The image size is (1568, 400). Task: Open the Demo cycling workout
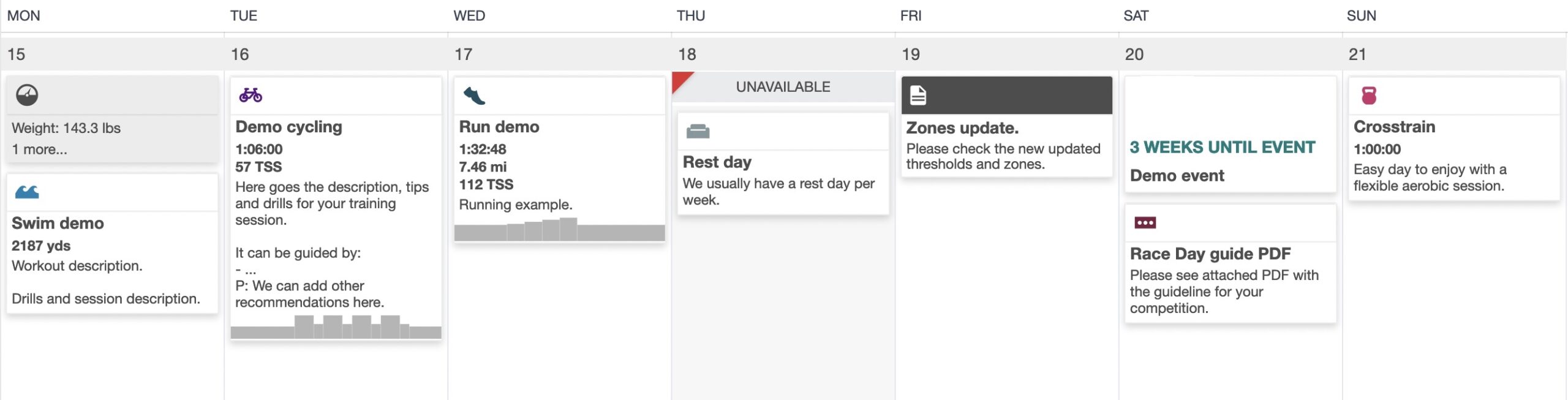(x=288, y=127)
